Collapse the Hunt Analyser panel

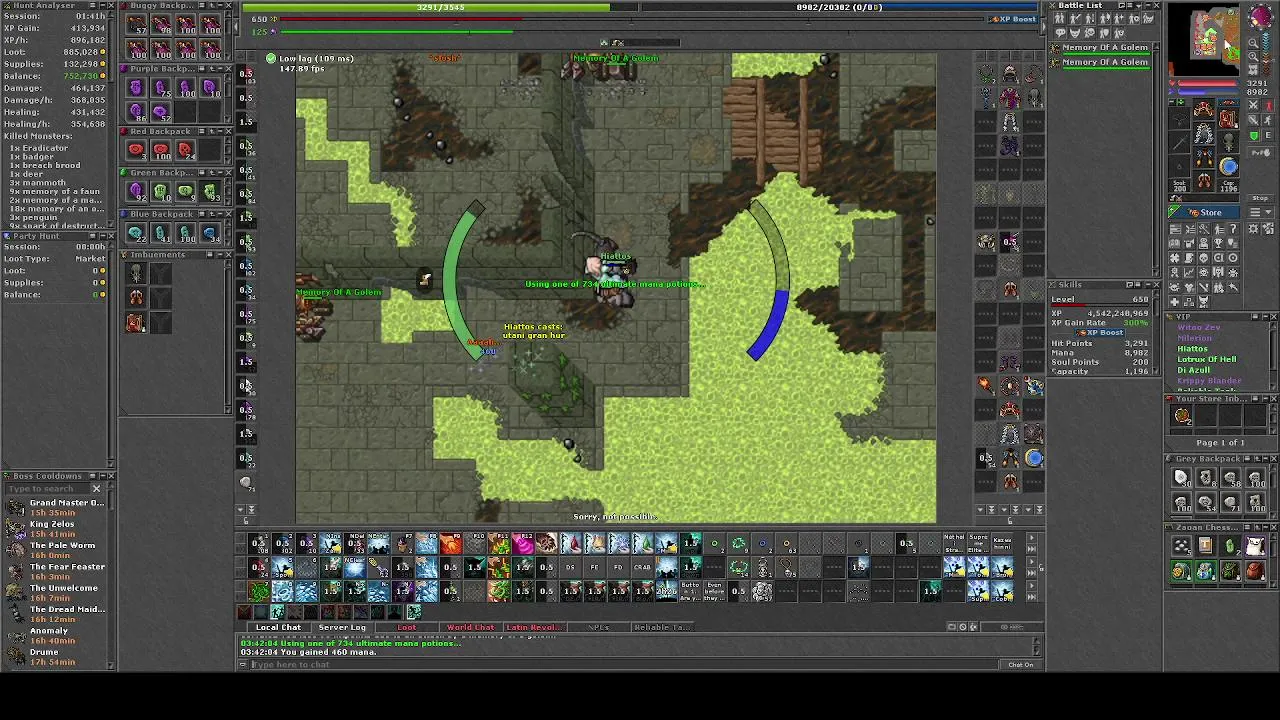point(102,6)
